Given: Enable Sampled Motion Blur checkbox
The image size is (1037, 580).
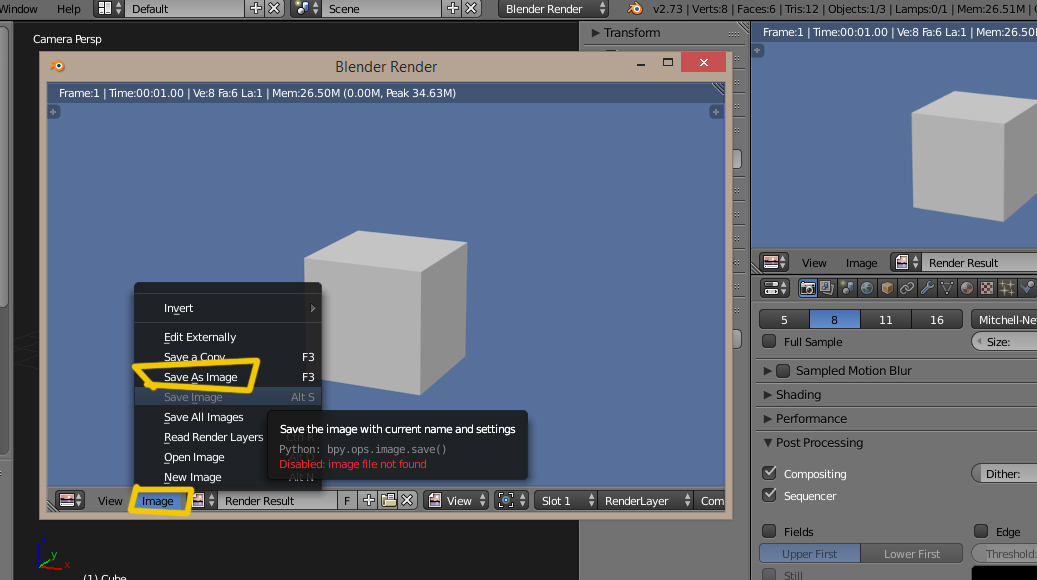Looking at the screenshot, I should point(783,370).
